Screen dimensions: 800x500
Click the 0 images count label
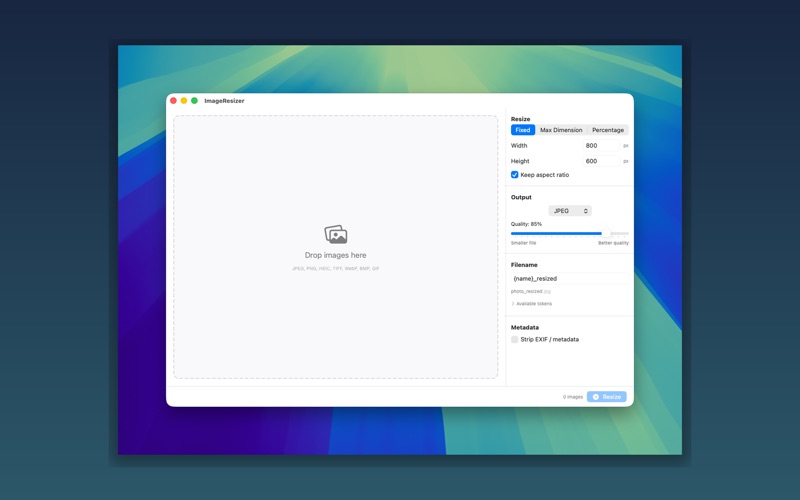572,397
